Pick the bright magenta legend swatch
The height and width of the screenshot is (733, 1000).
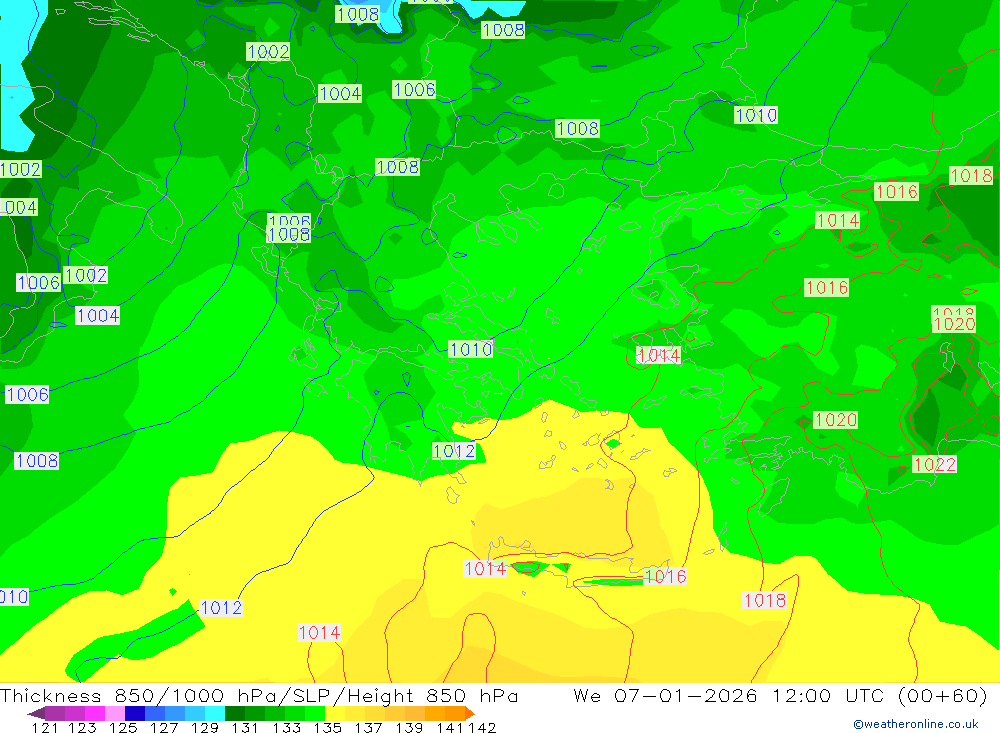click(95, 713)
